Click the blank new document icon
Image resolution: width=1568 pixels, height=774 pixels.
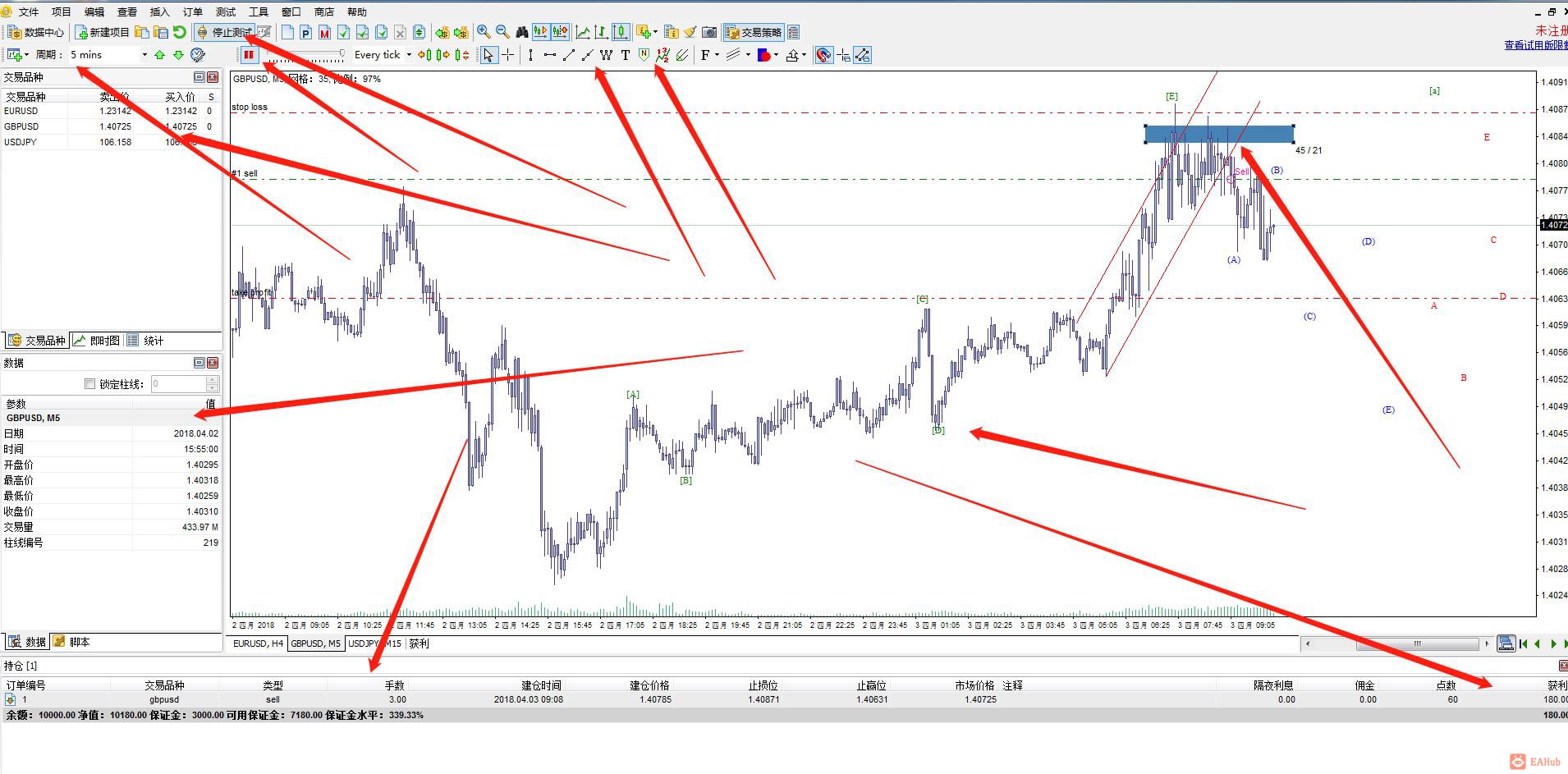[x=287, y=32]
